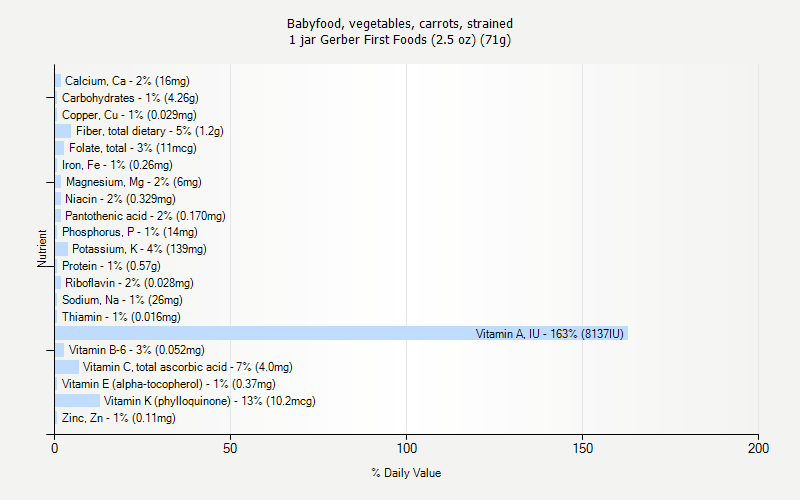Select 'Folate, total - 3% (11mcg)' label
This screenshot has height=500, width=800.
tap(133, 148)
